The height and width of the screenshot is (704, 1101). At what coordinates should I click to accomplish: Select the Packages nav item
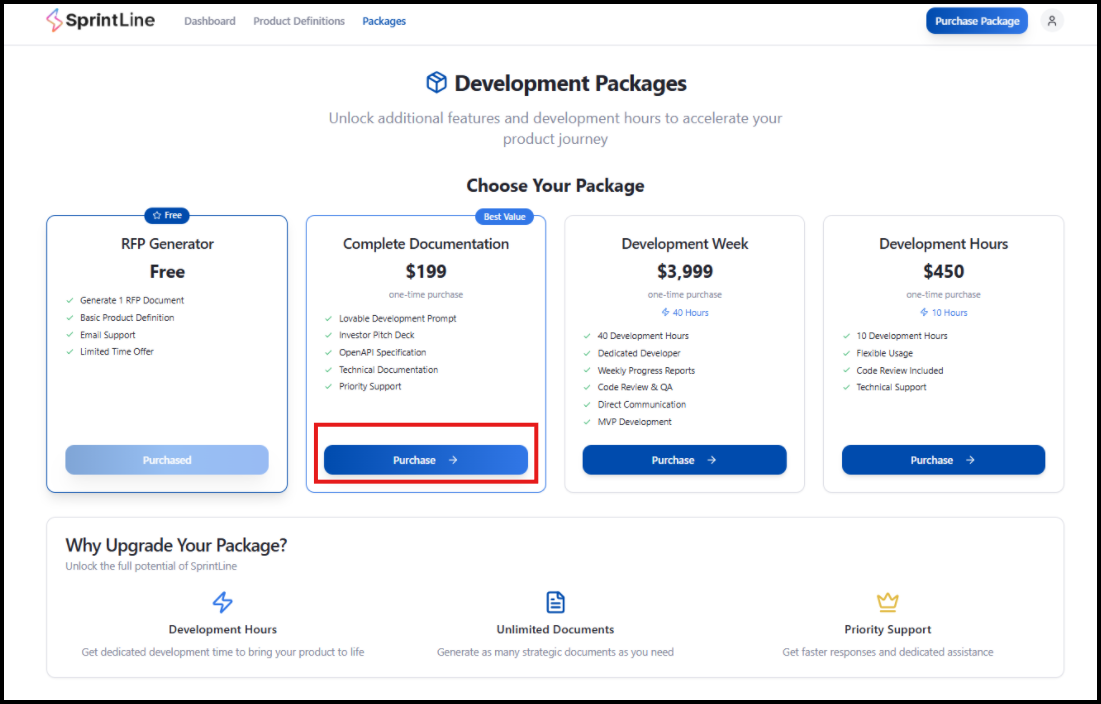pos(383,21)
